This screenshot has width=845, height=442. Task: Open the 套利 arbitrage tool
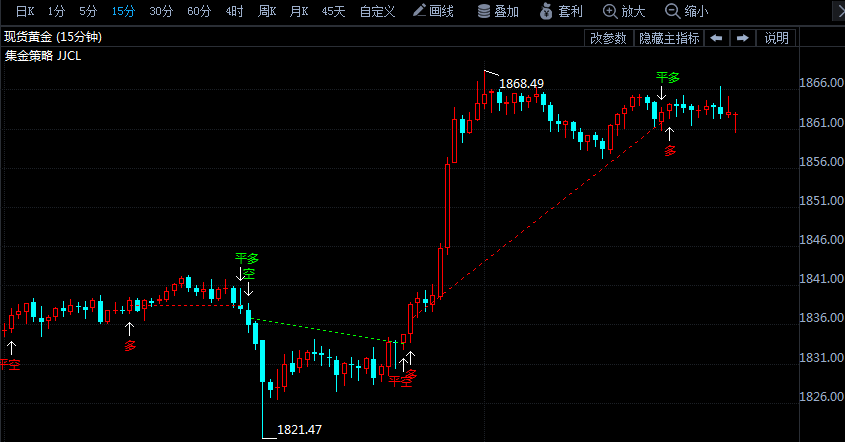pyautogui.click(x=561, y=11)
